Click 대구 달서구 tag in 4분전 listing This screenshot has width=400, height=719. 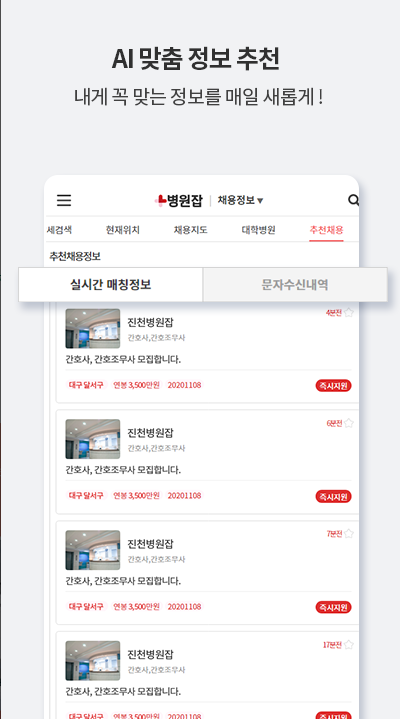[86, 385]
